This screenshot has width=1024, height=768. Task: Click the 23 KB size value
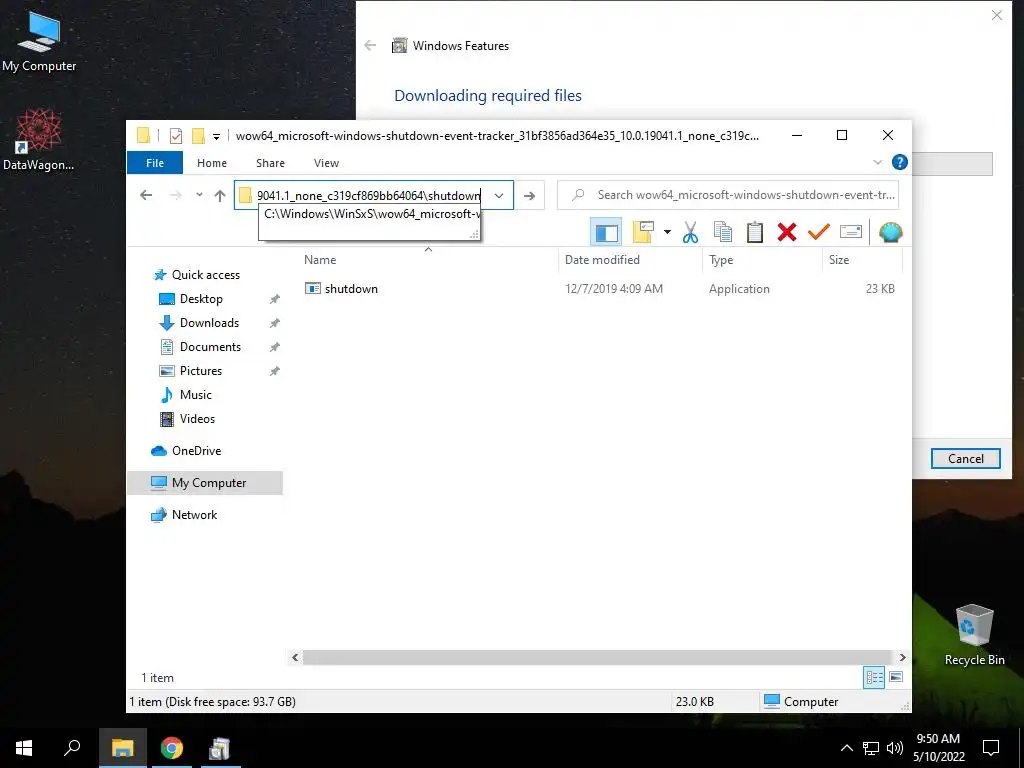click(880, 289)
